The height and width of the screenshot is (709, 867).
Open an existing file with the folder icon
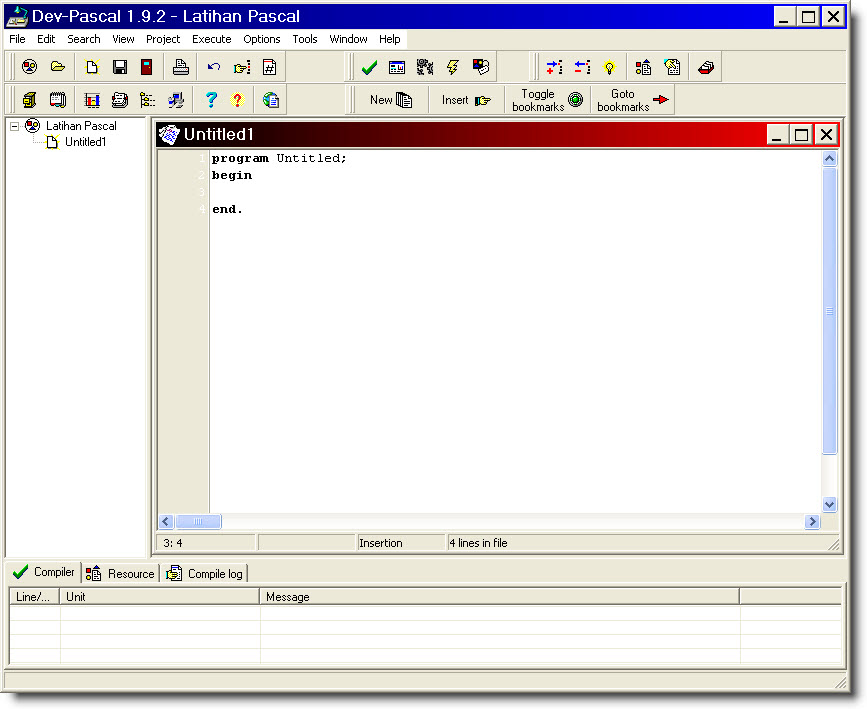[58, 67]
